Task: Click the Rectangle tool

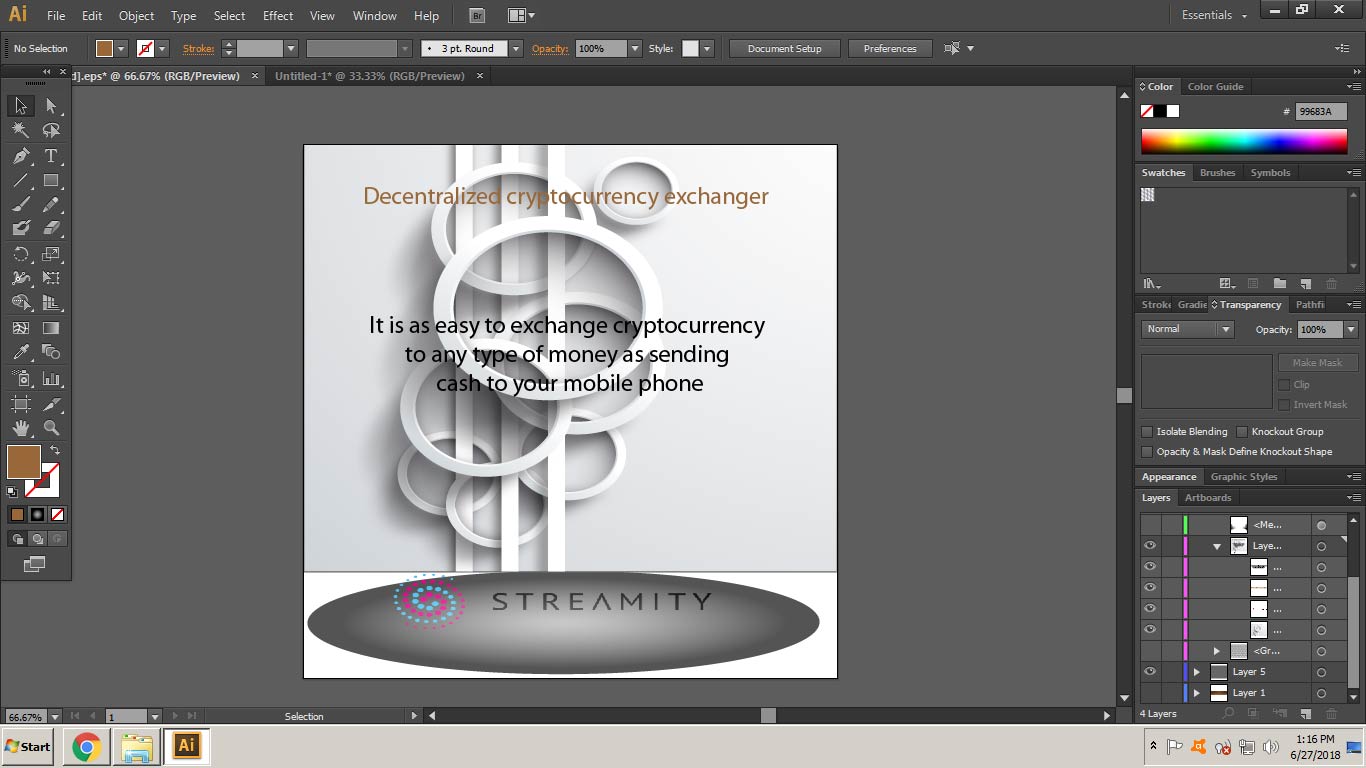Action: [x=51, y=181]
